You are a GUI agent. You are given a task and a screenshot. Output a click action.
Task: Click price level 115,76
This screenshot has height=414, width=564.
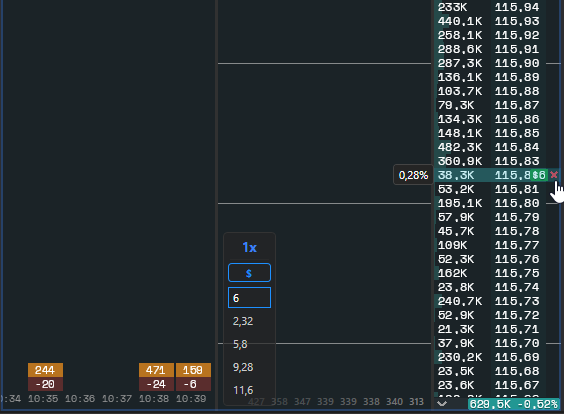tap(517, 259)
